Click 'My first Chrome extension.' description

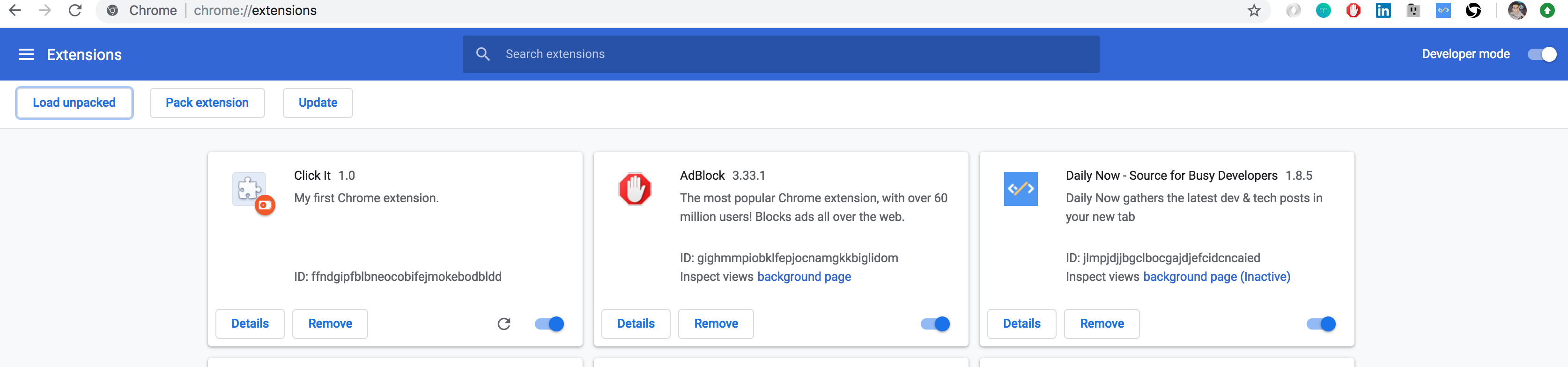coord(366,198)
